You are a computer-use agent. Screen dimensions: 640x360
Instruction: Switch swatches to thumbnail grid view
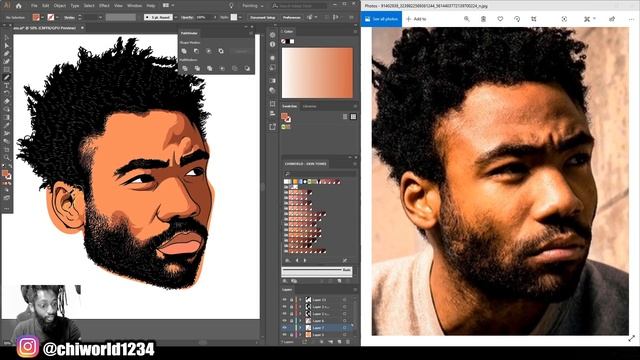(353, 117)
